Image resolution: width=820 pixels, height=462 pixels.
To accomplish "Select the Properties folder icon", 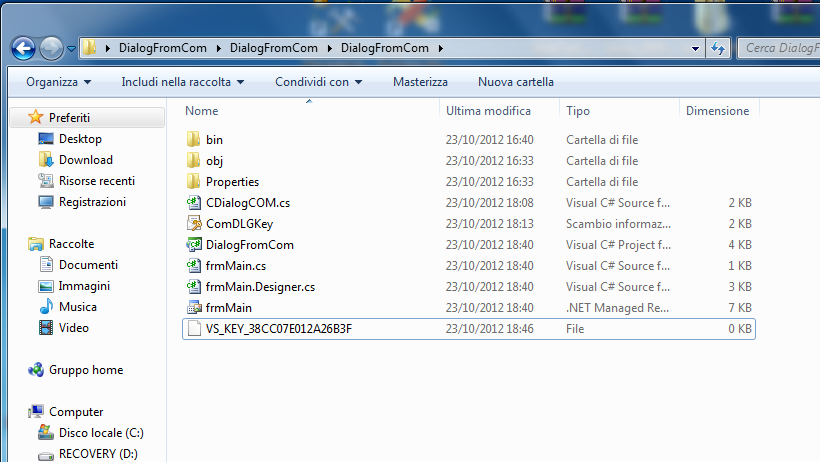I will tap(193, 181).
